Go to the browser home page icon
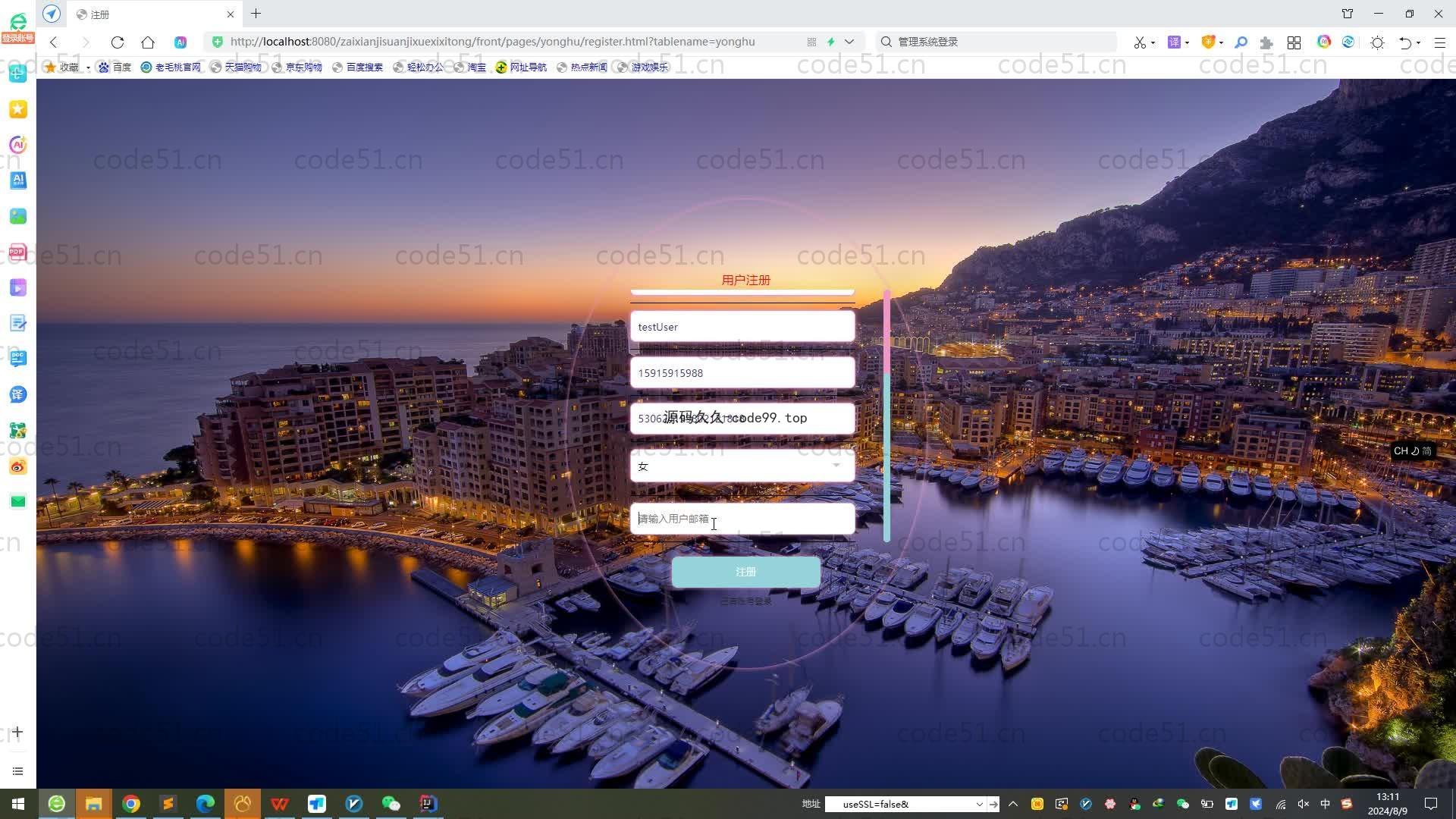Viewport: 1456px width, 819px height. pos(148,42)
